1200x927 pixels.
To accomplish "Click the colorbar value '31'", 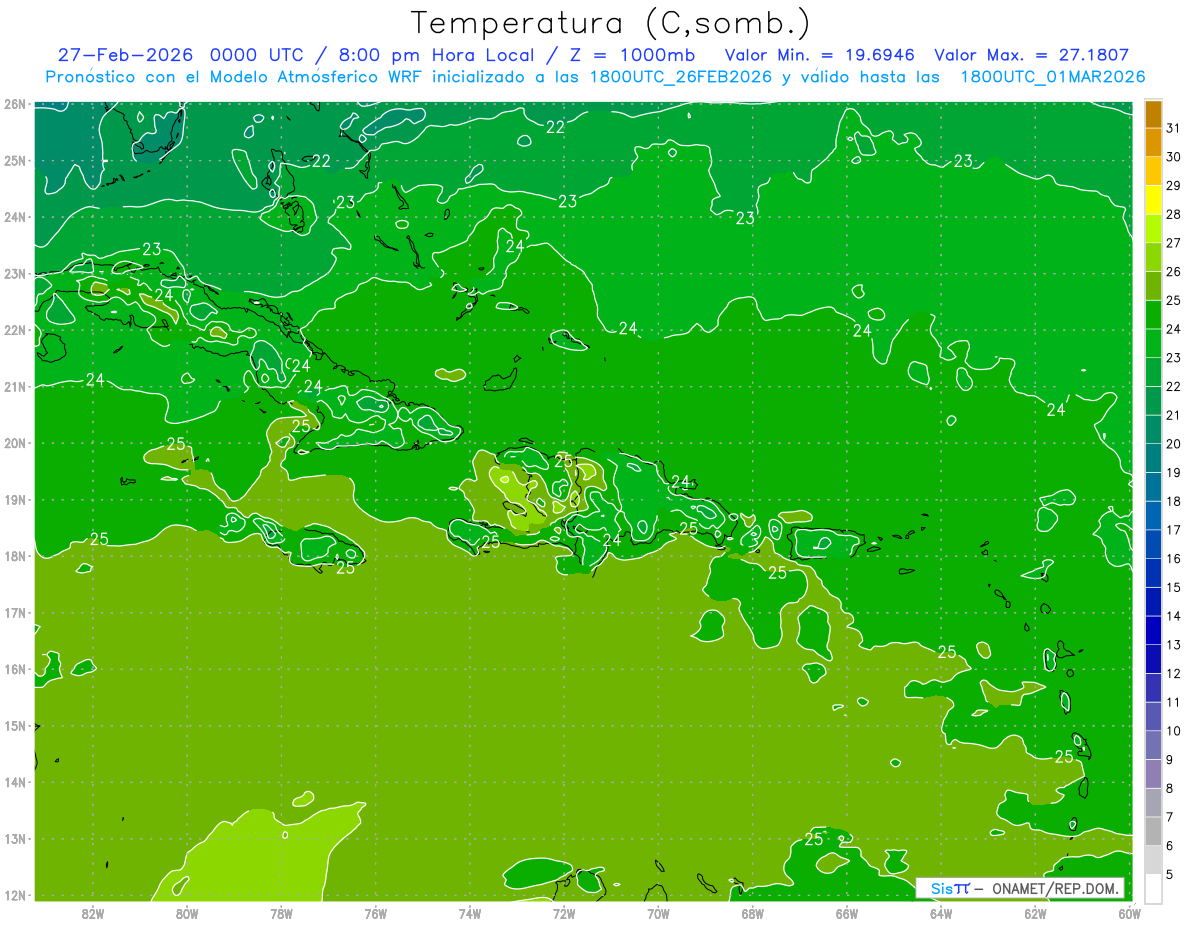I will 1173,127.
